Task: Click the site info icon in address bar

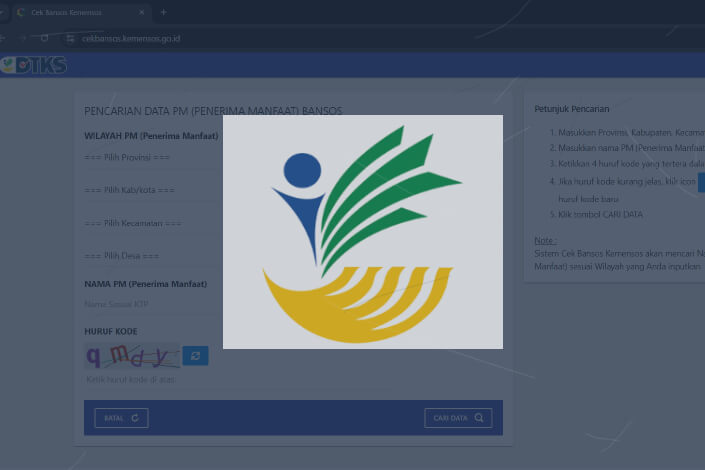Action: point(71,38)
